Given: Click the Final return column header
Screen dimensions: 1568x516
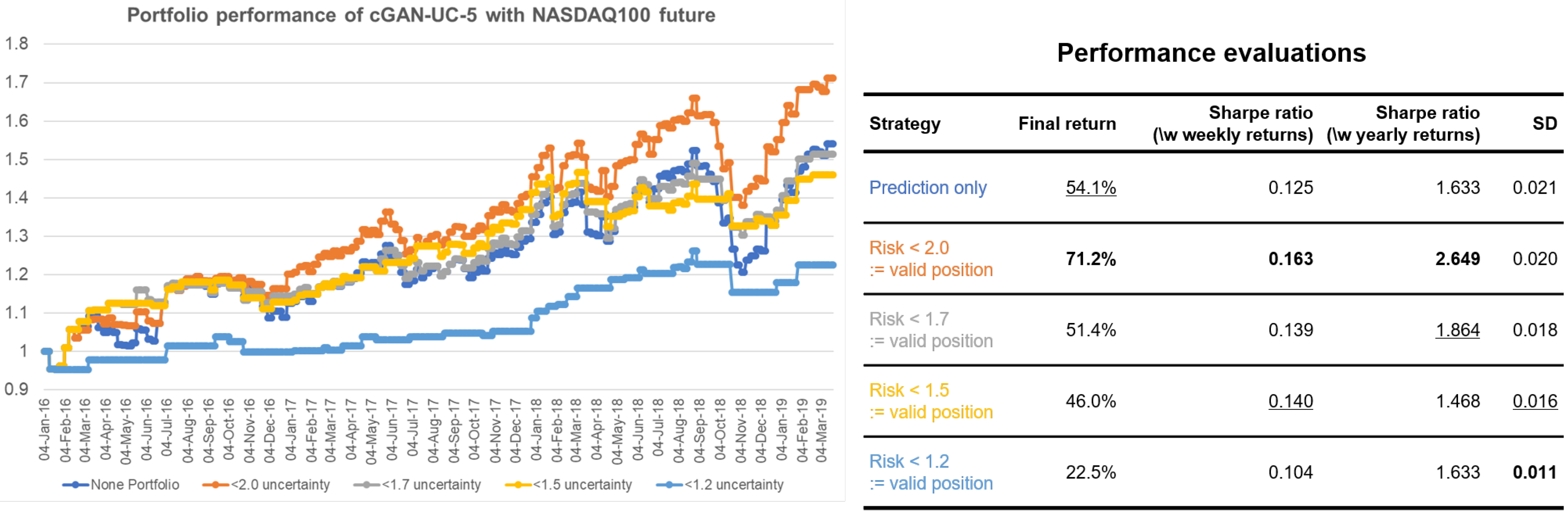Looking at the screenshot, I should 1067,123.
